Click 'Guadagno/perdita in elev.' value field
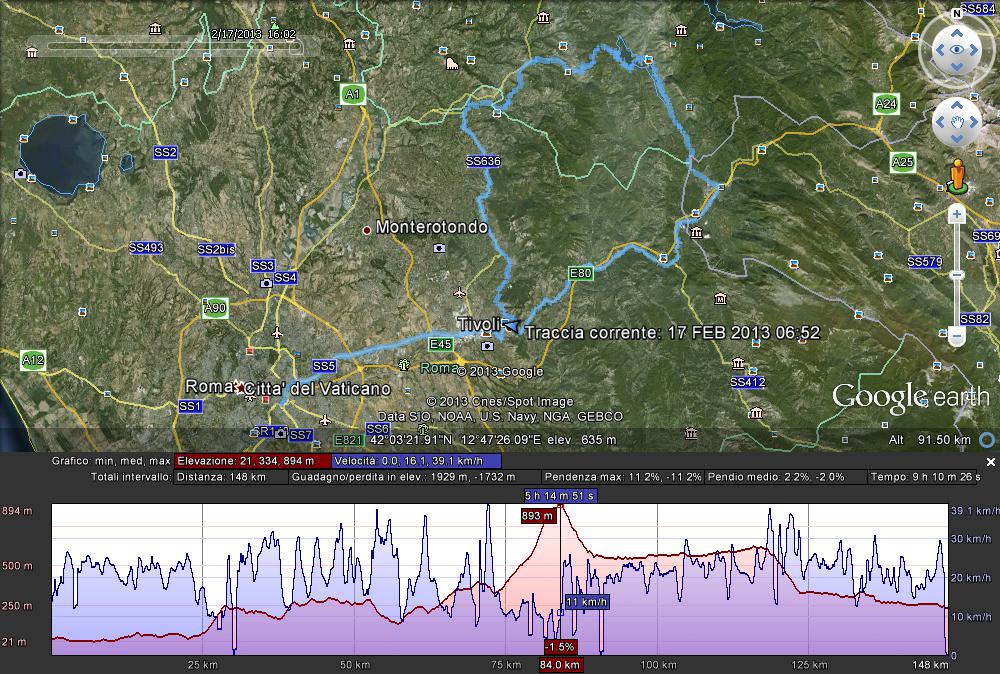This screenshot has height=674, width=1000. [415, 476]
